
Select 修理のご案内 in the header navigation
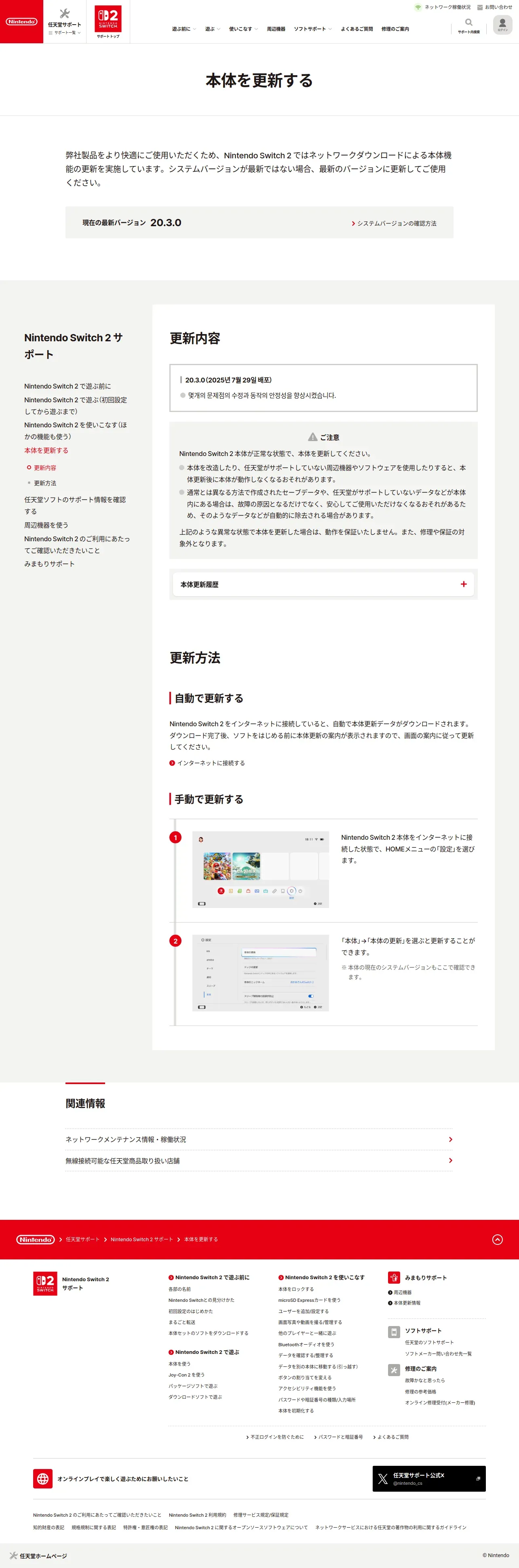[x=395, y=29]
